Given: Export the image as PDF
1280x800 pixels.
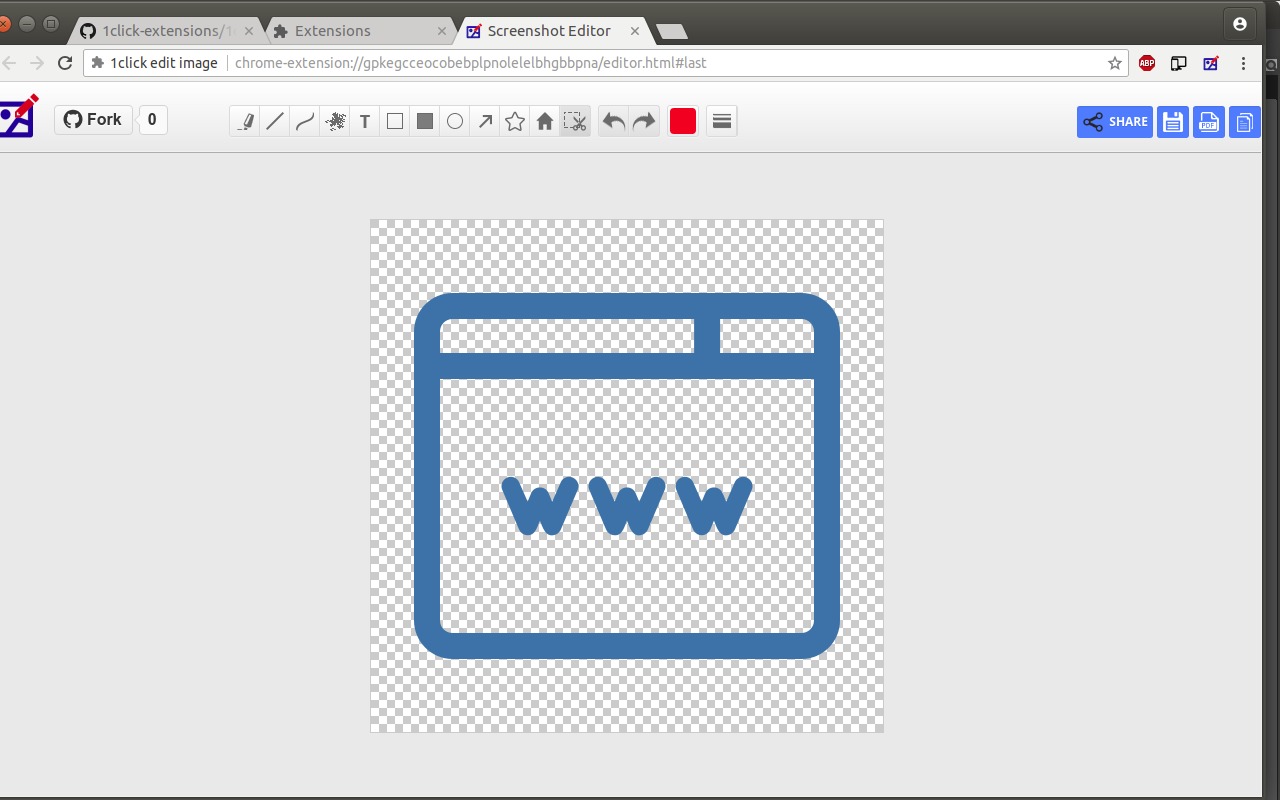Looking at the screenshot, I should [1209, 122].
